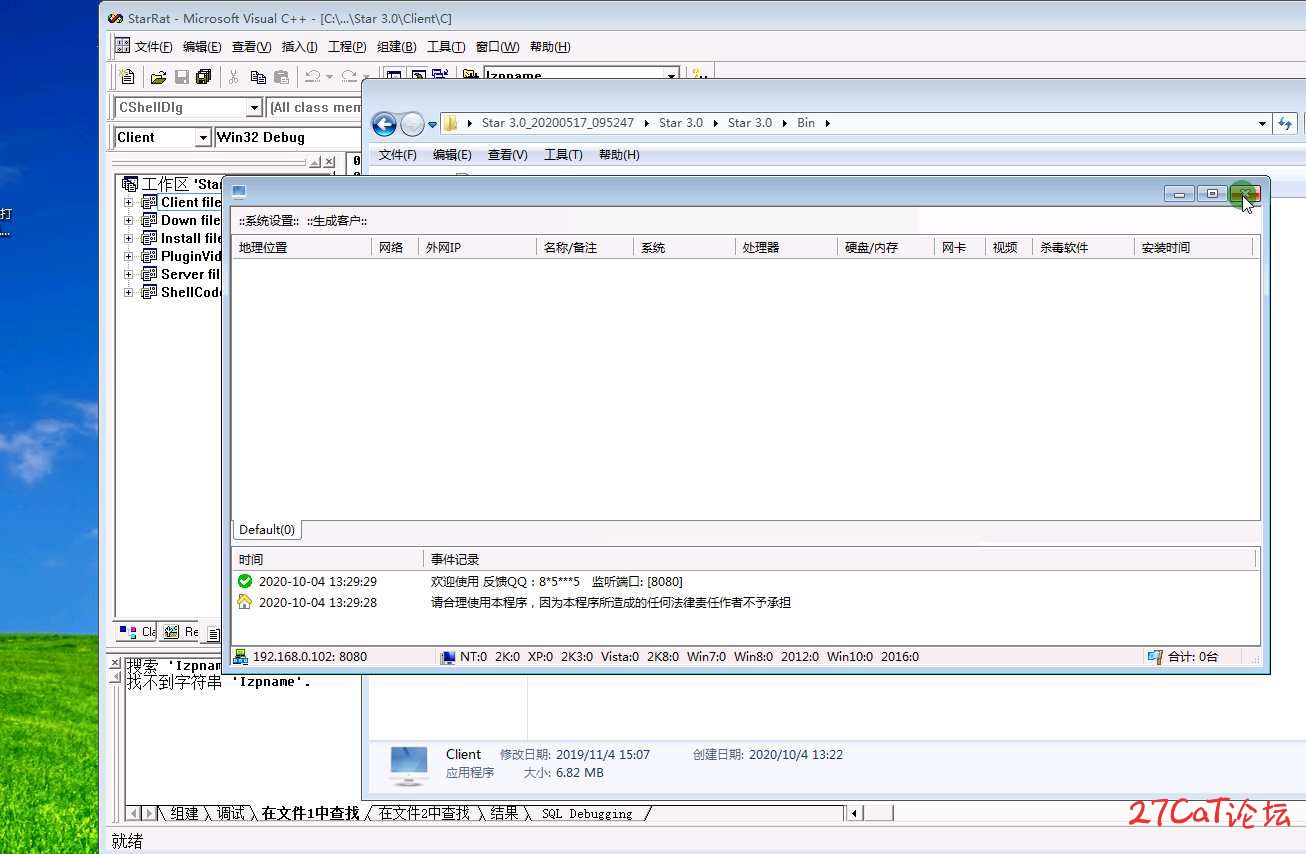
Task: Toggle the Output window toolbar icon
Action: 418,76
